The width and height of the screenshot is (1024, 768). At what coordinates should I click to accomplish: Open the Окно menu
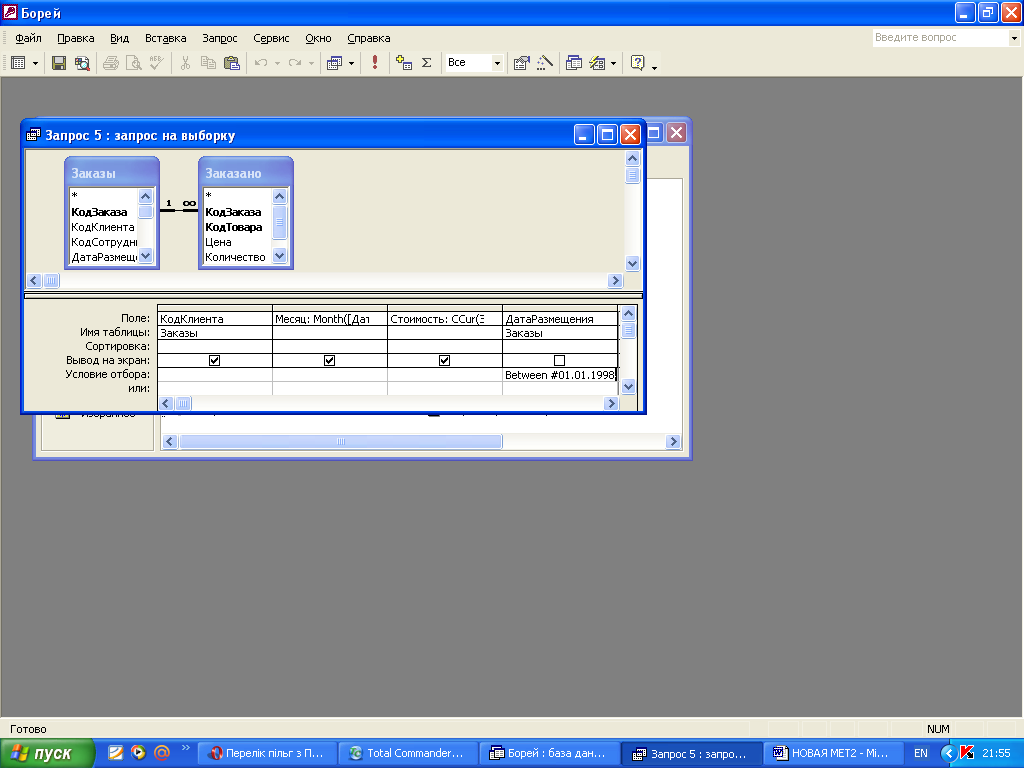[x=318, y=39]
